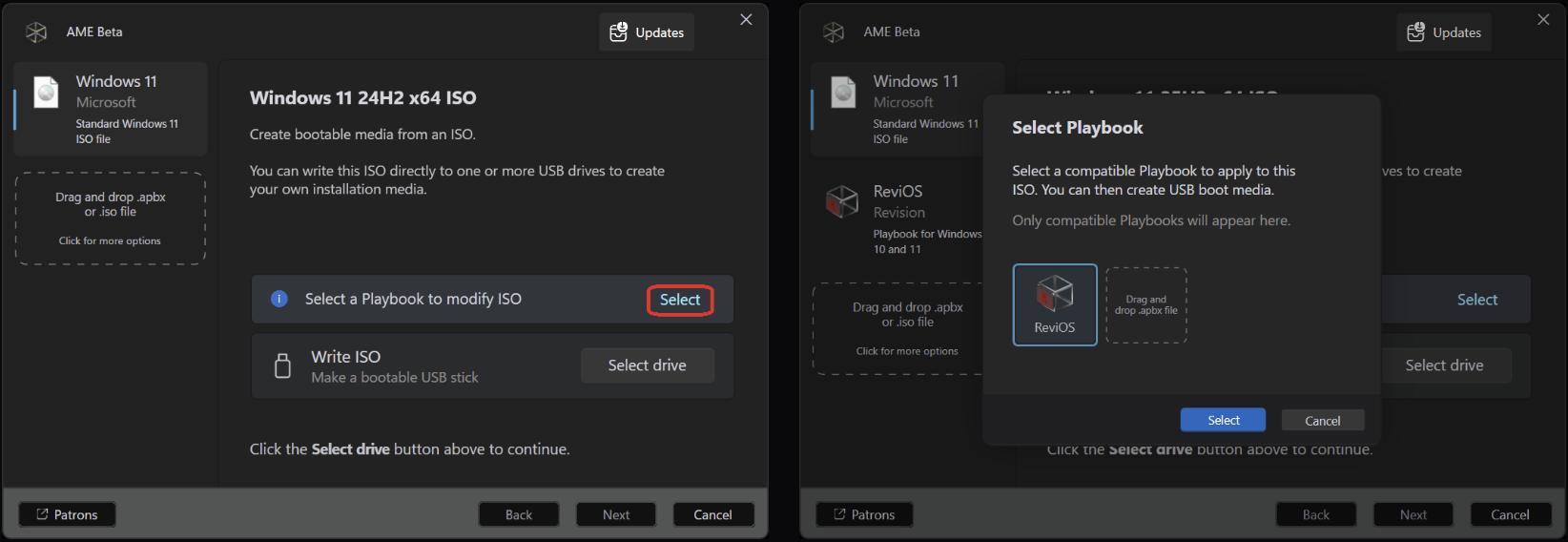
Task: Click the ReviOS cube icon in right sidebar
Action: coord(842,201)
